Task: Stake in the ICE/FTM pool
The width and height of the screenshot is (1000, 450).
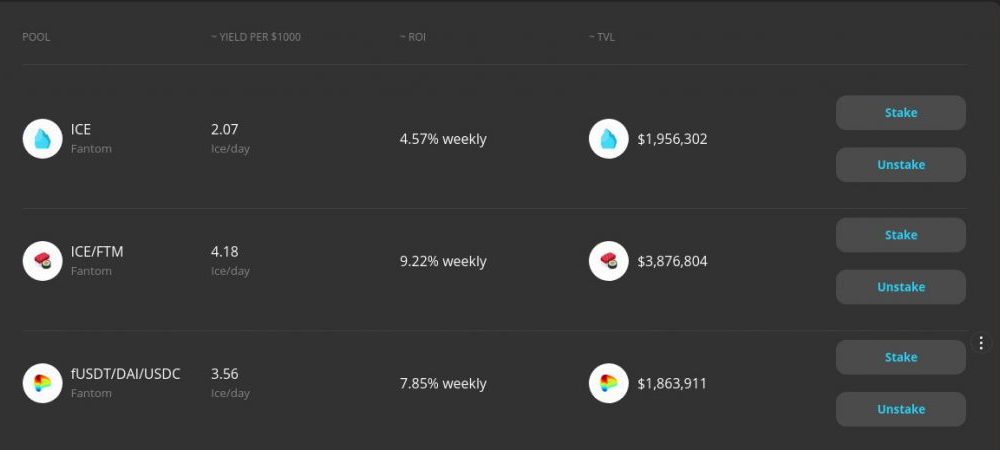Action: 901,235
